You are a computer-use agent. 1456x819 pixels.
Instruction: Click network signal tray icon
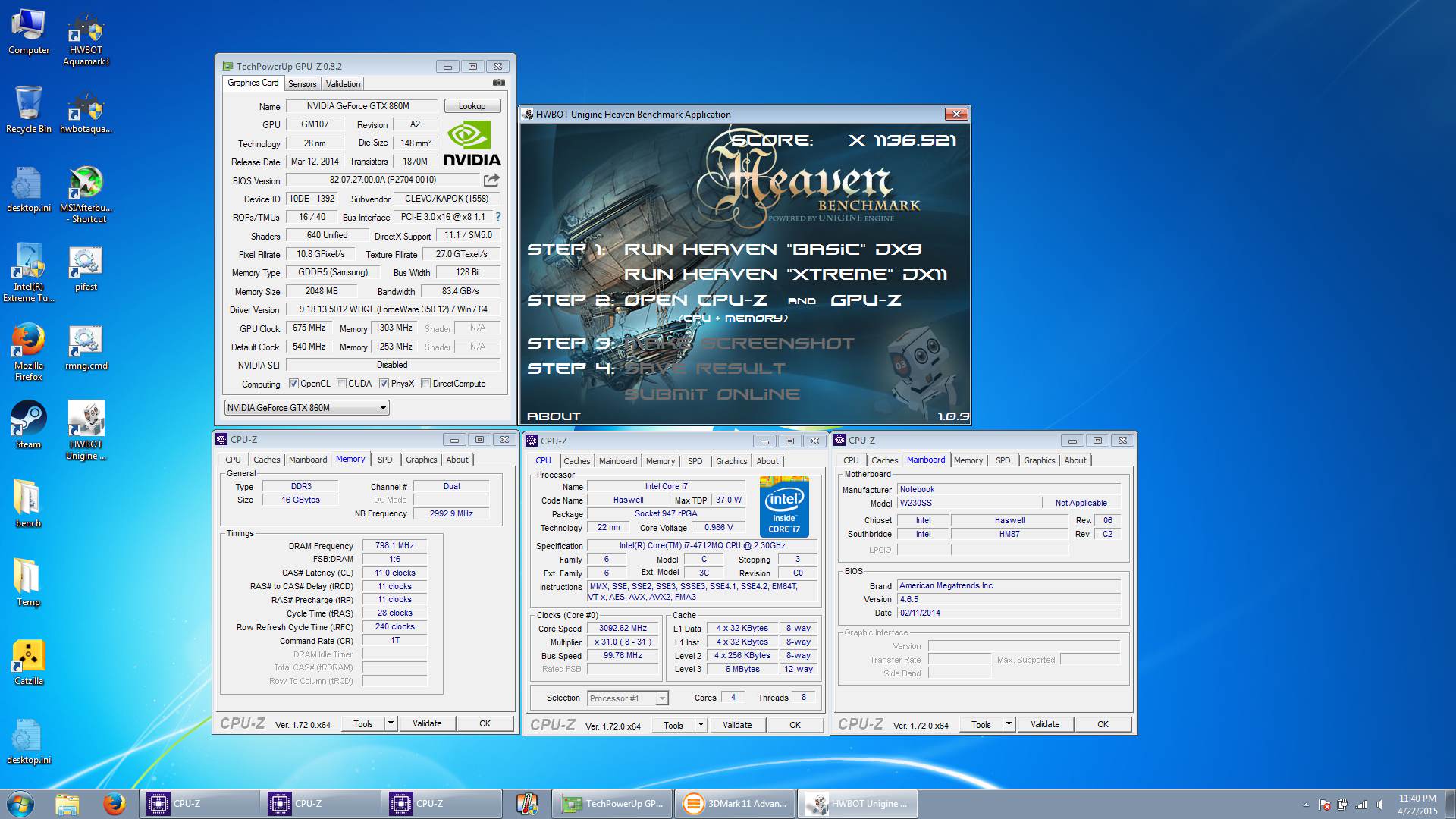(1361, 805)
